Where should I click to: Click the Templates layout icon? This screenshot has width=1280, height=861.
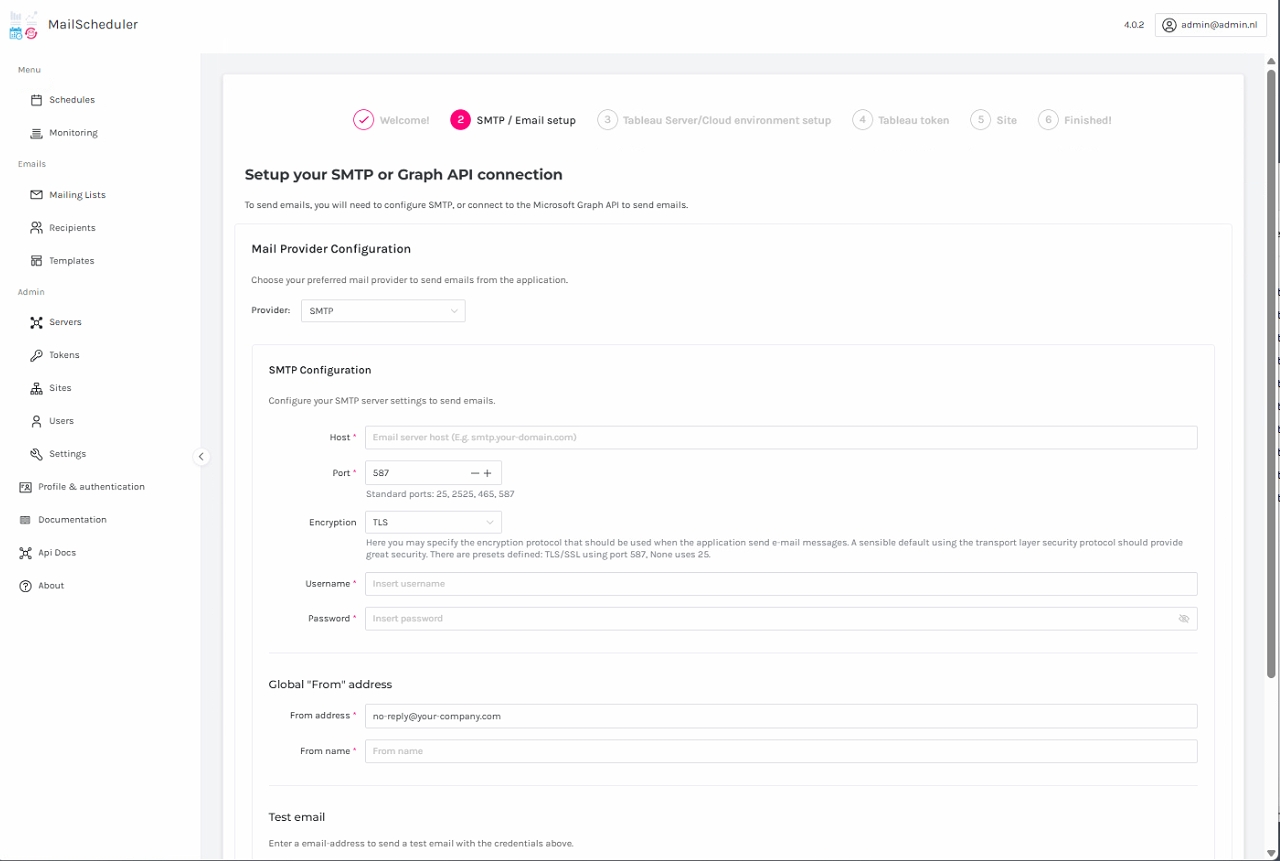[37, 261]
